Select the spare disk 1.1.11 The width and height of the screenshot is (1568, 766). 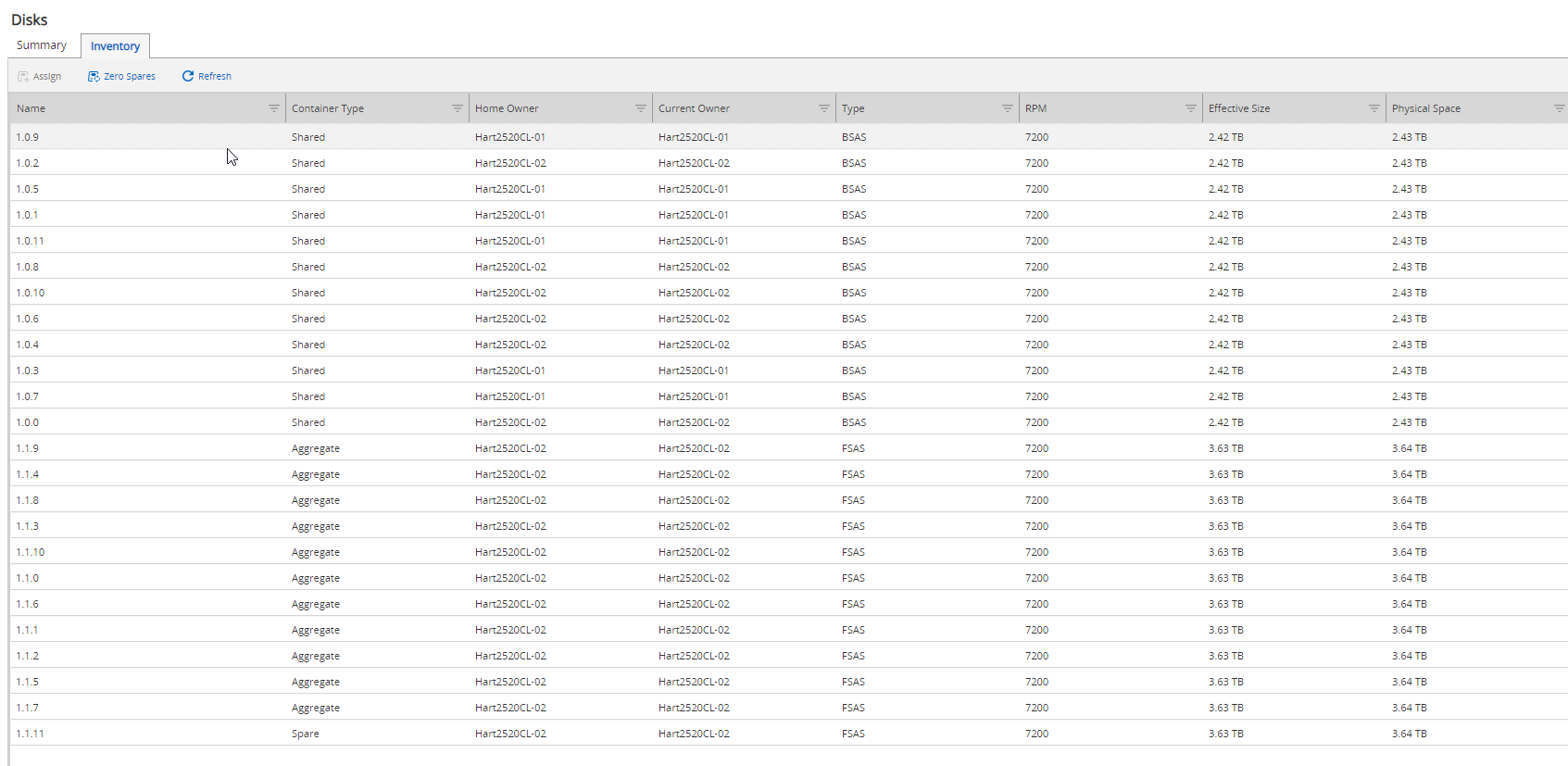(x=31, y=734)
